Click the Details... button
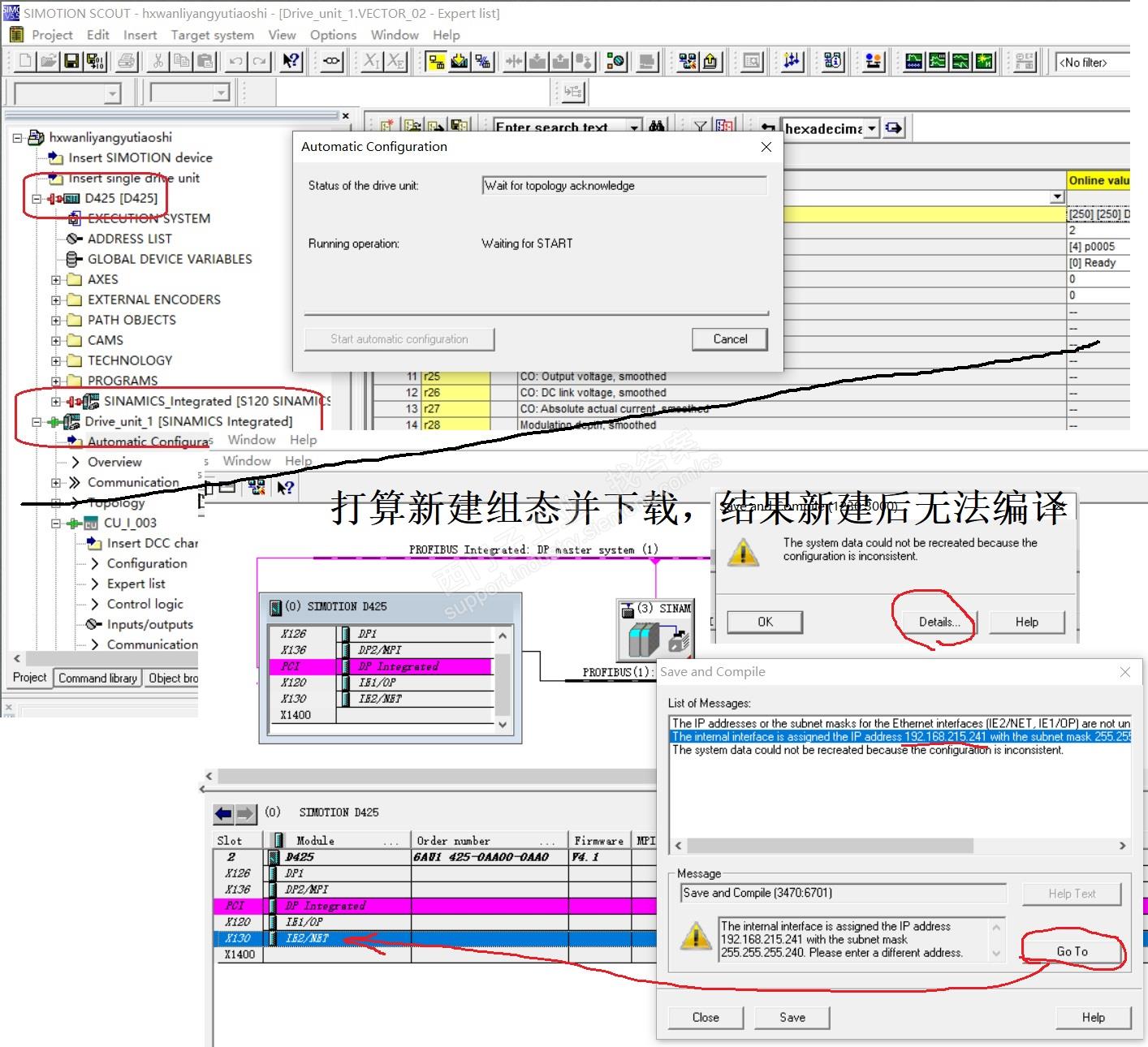The height and width of the screenshot is (1047, 1148). click(x=939, y=622)
